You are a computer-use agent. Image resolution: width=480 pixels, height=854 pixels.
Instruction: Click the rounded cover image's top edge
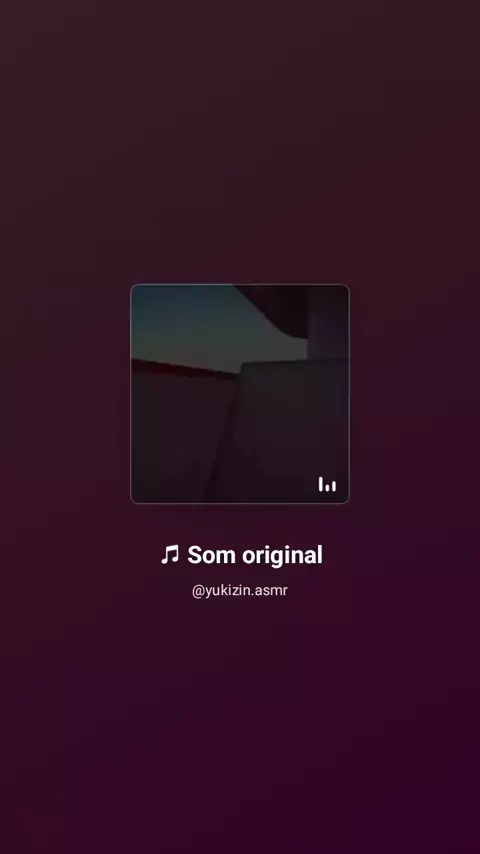(240, 285)
